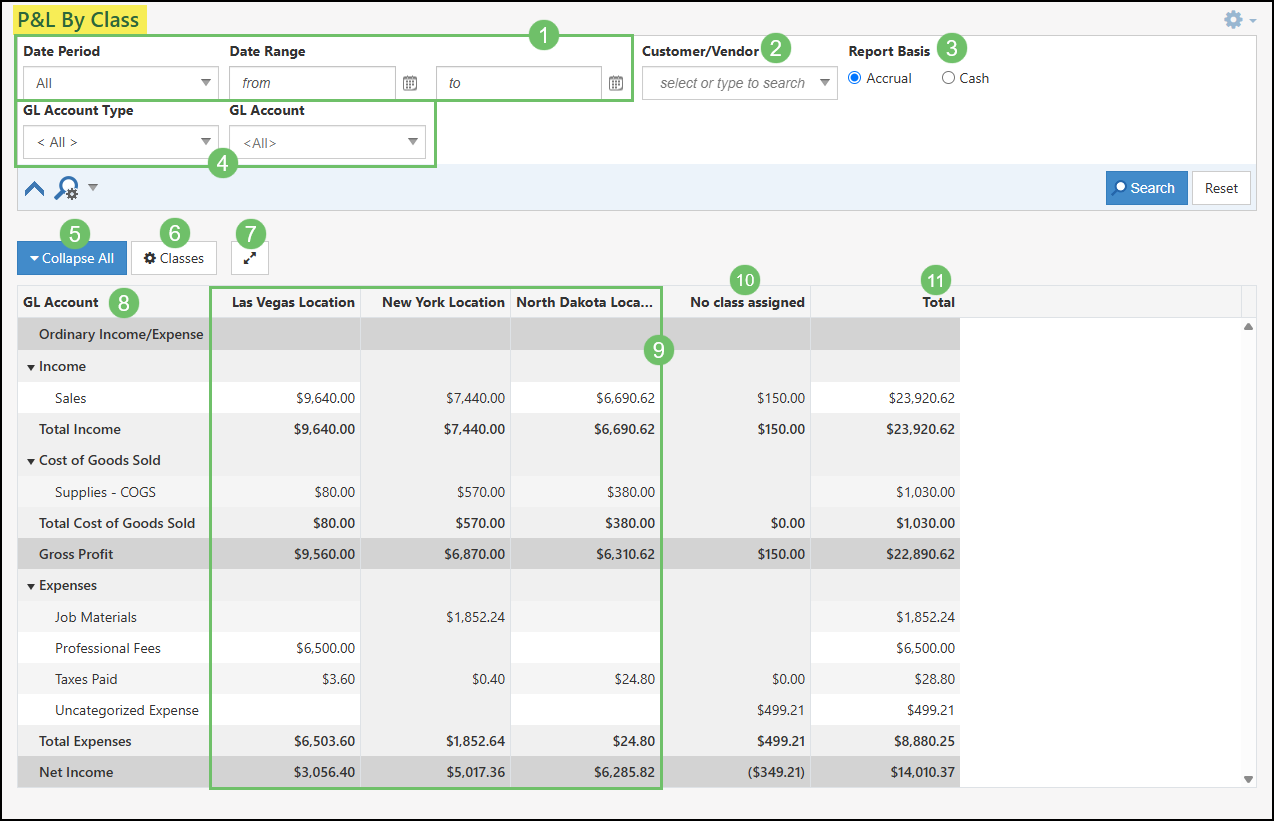The image size is (1274, 821).
Task: Click the Reset button
Action: [1221, 188]
